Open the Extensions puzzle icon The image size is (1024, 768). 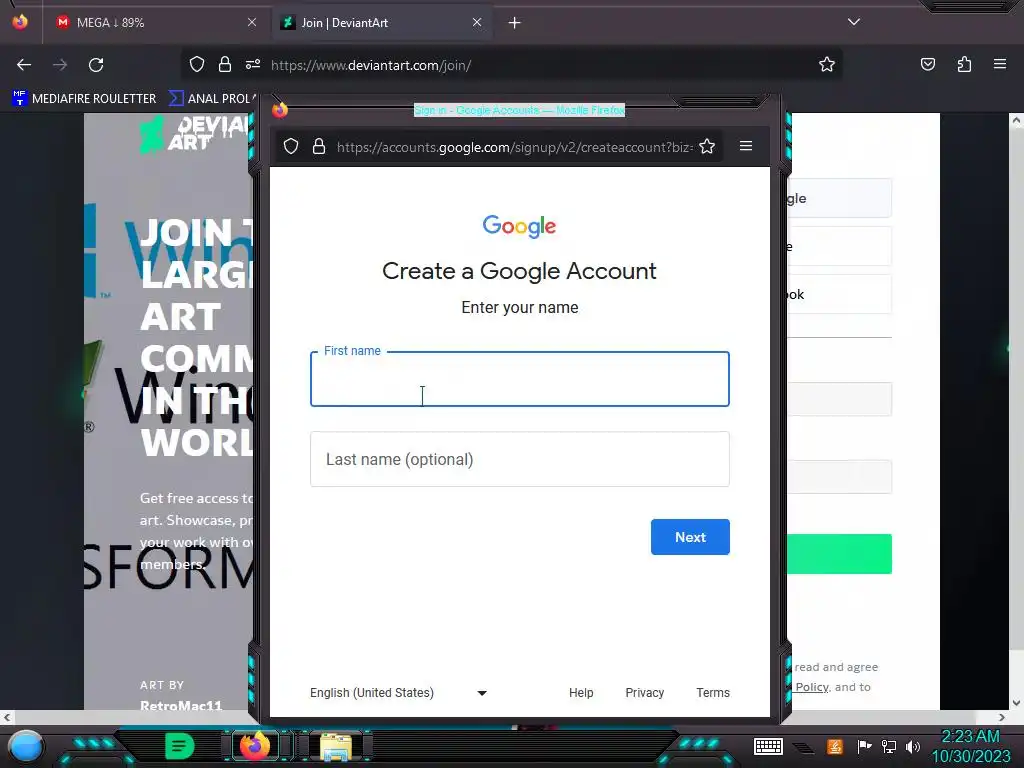click(964, 64)
